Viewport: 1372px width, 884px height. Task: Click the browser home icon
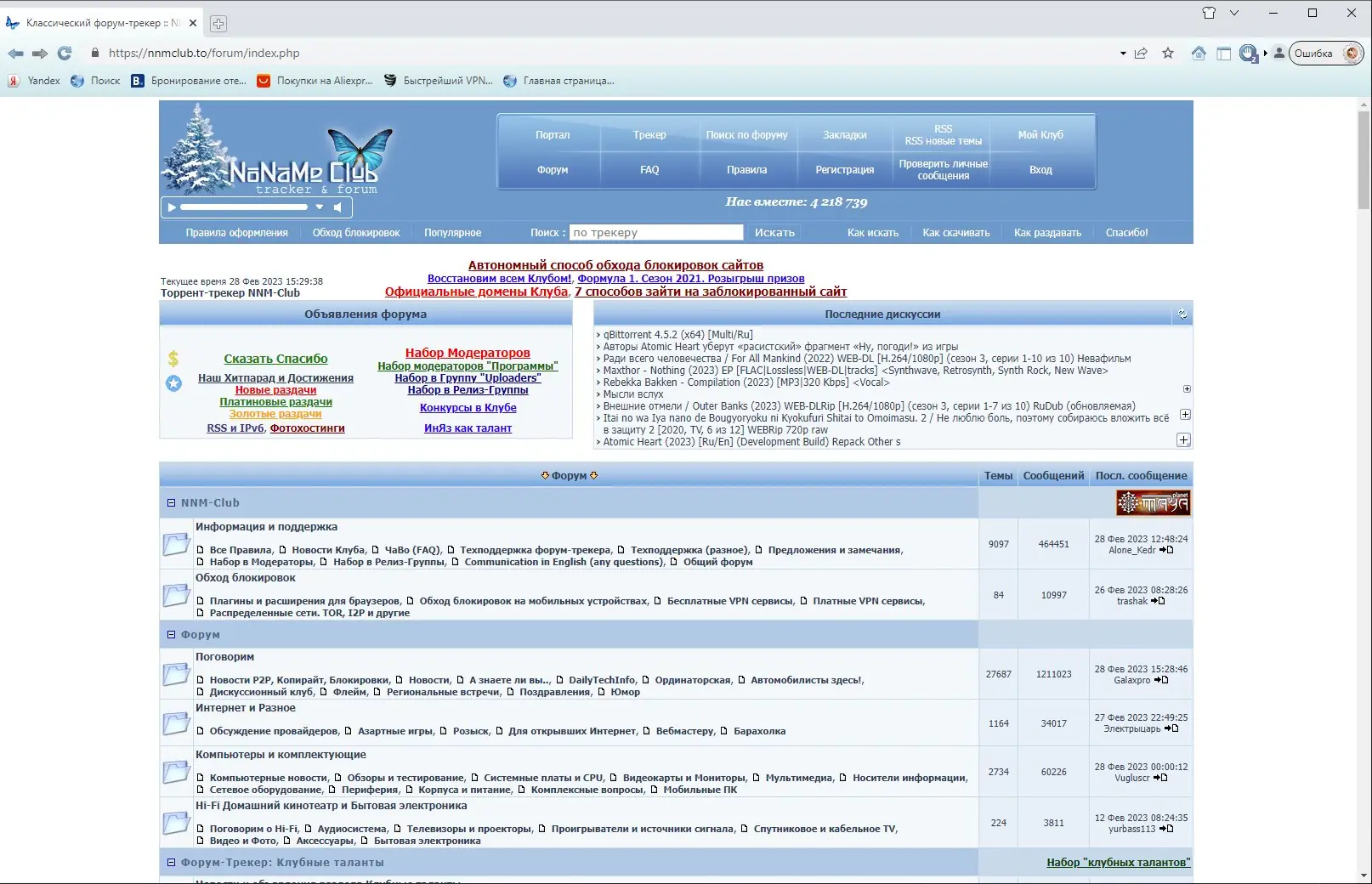1199,54
